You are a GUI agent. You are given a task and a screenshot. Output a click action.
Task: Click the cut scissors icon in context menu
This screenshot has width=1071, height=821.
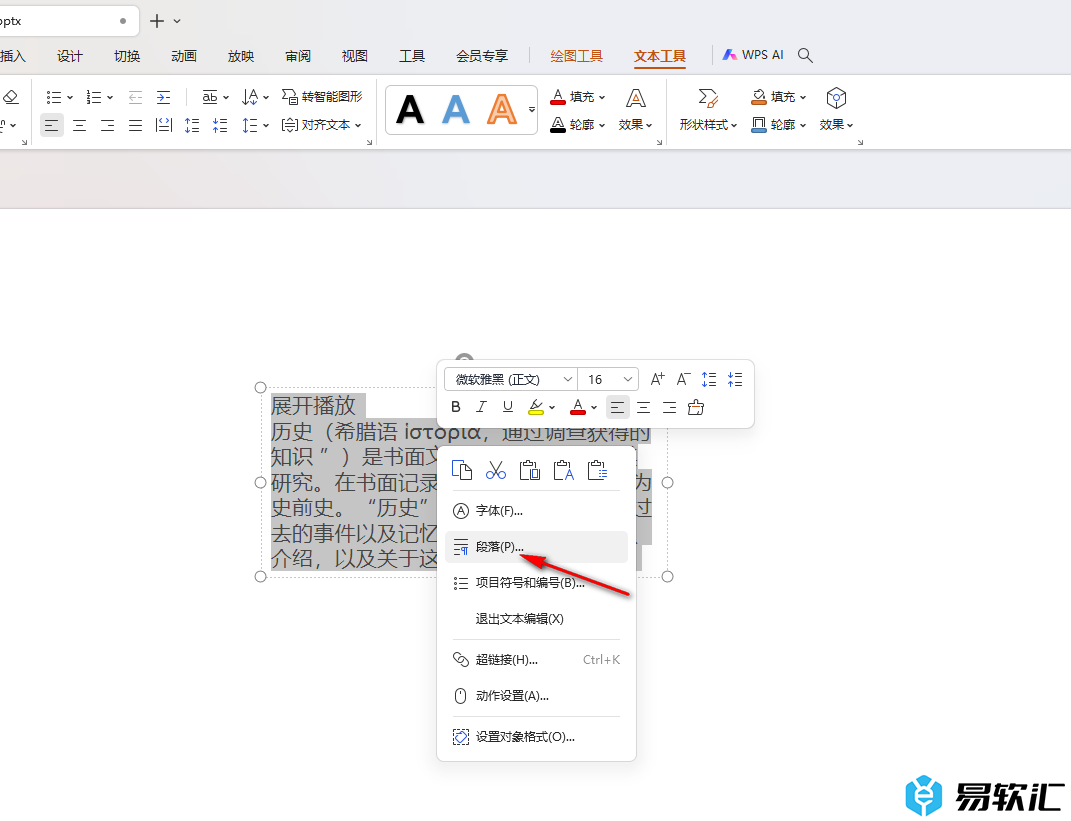point(496,470)
